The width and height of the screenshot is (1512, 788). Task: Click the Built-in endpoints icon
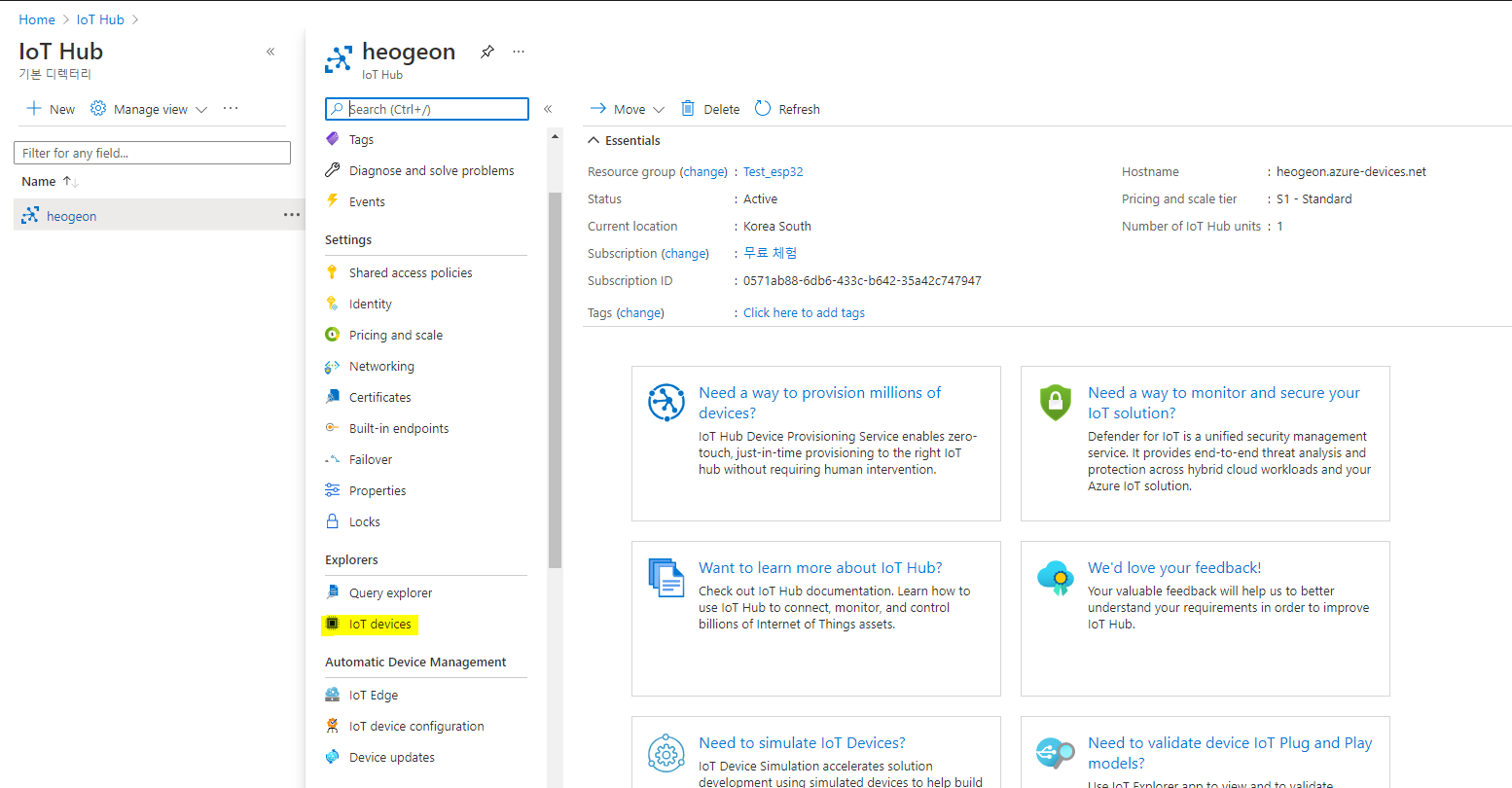(x=333, y=428)
